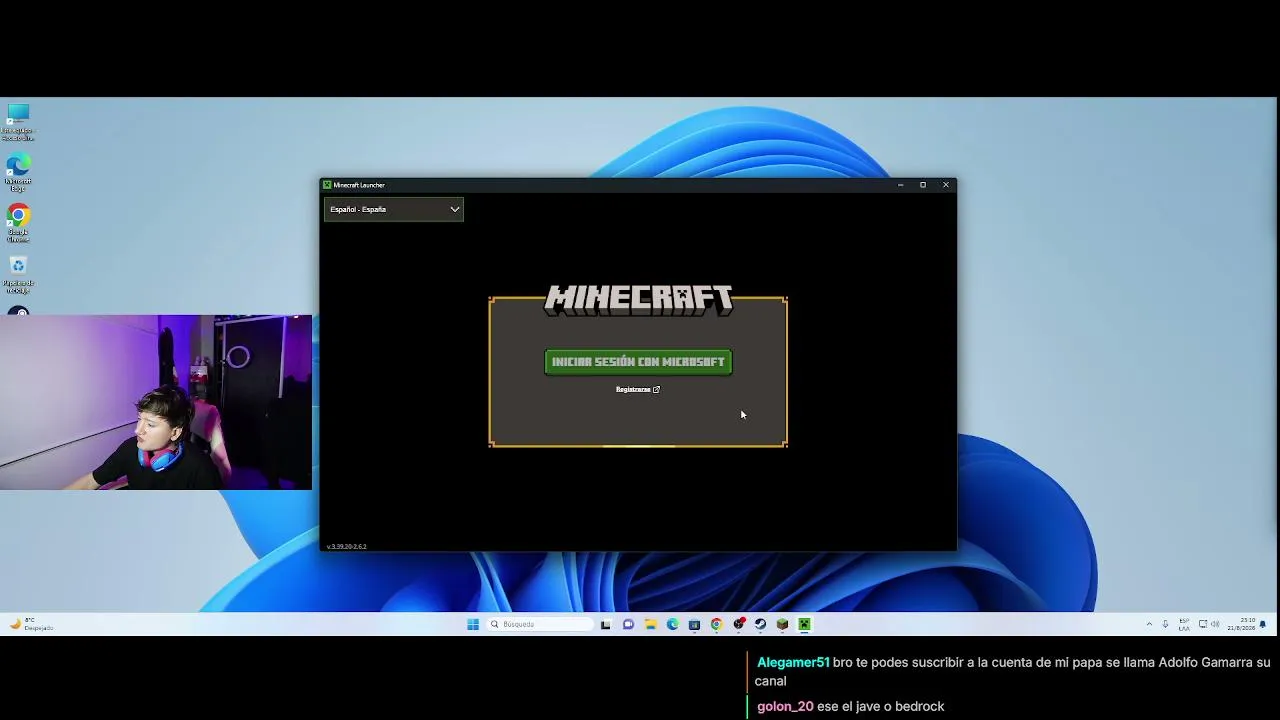
Task: Open network settings from the system tray
Action: pyautogui.click(x=1203, y=624)
